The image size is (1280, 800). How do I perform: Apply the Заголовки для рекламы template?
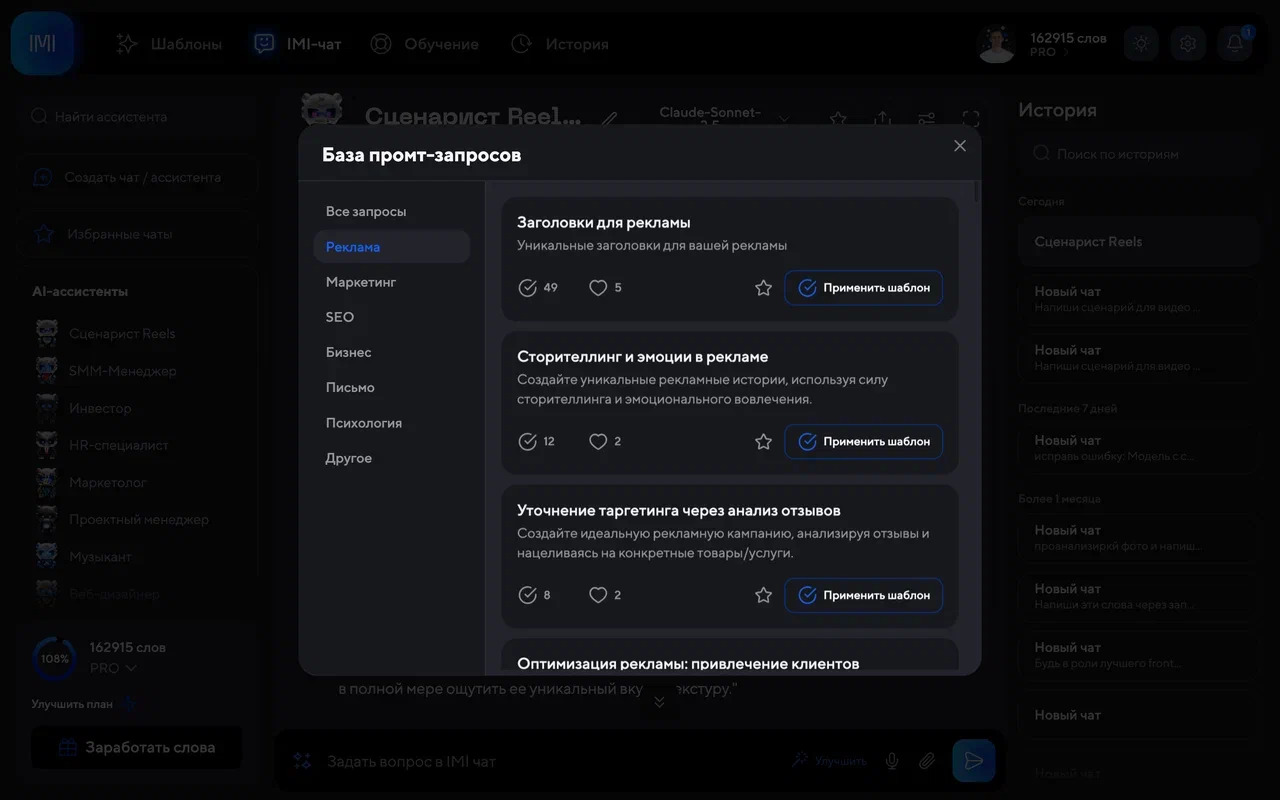coord(863,287)
